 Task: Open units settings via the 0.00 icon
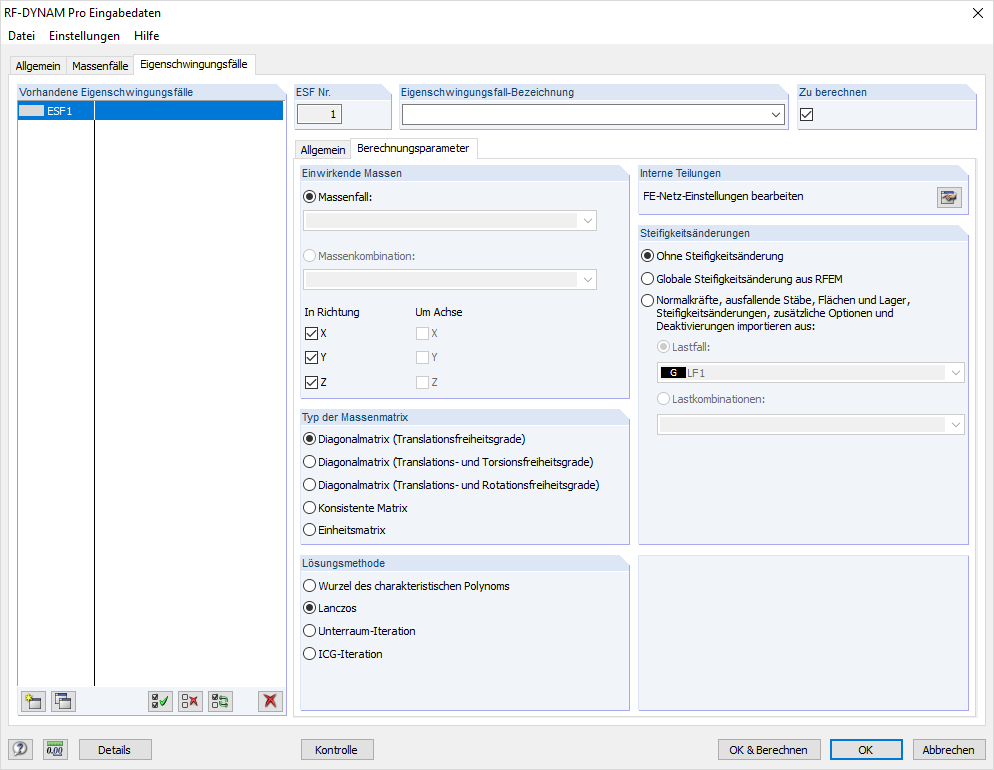coord(55,748)
